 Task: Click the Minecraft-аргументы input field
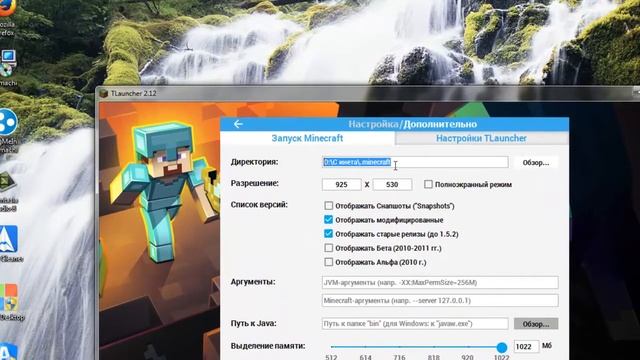(440, 301)
